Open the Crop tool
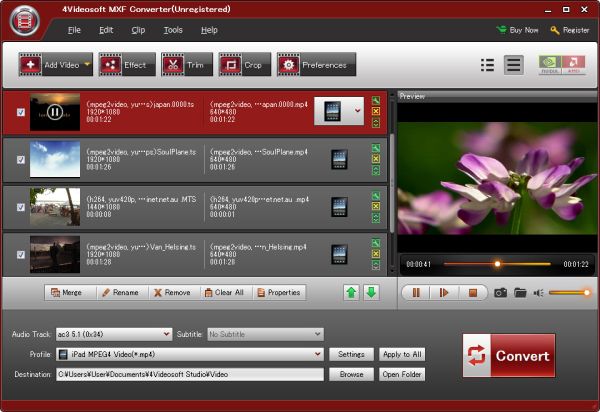The height and width of the screenshot is (412, 600). (x=245, y=65)
